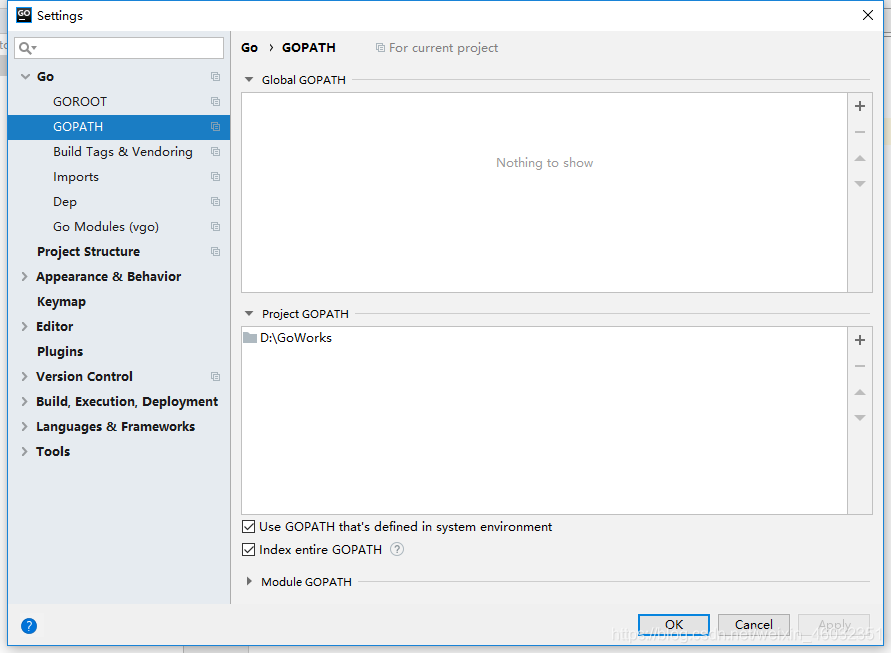Screen dimensions: 891x653
Task: Click the GoLand icon in the title bar
Action: 24,15
